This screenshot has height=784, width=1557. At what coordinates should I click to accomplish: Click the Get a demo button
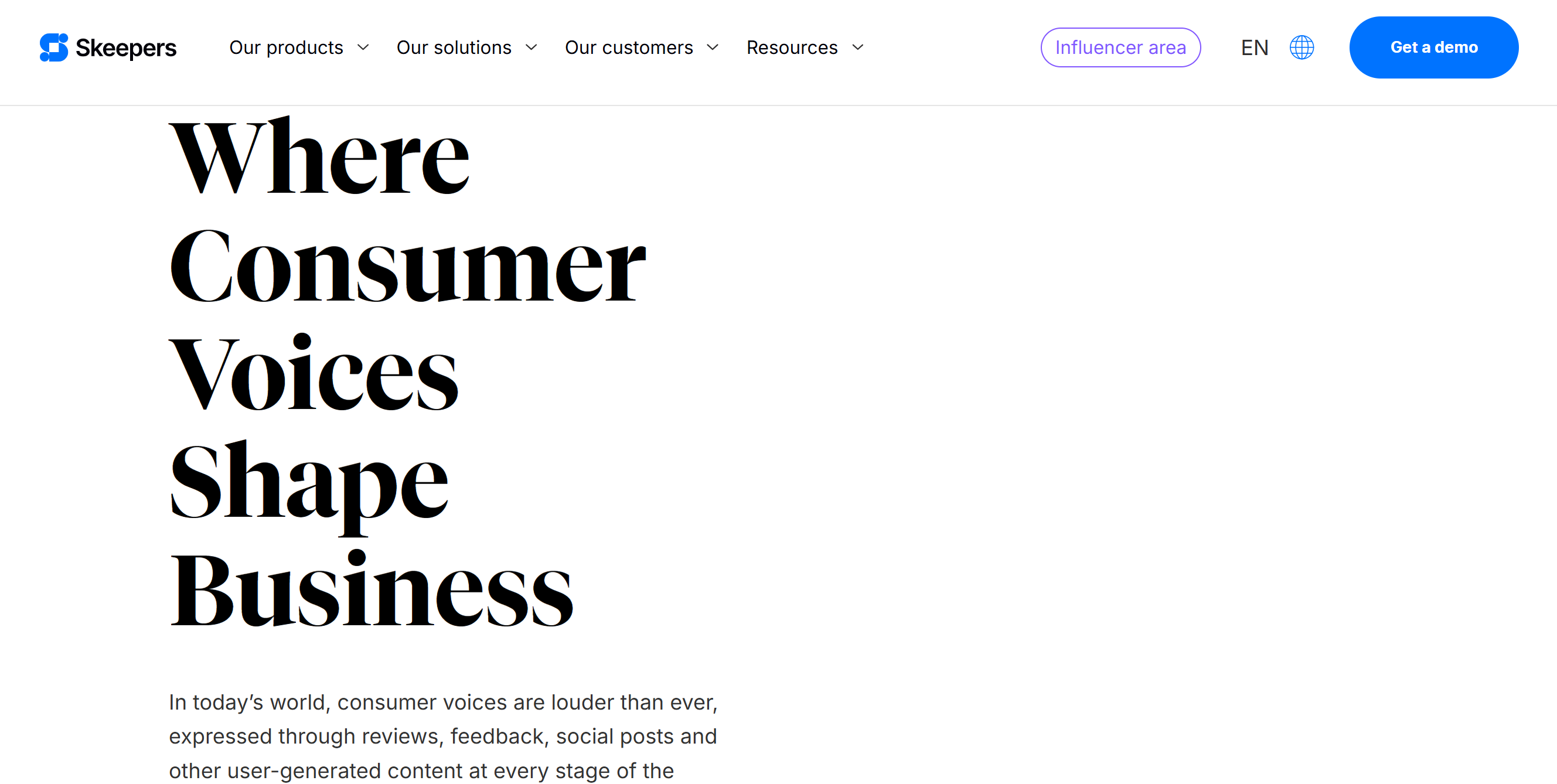point(1433,47)
